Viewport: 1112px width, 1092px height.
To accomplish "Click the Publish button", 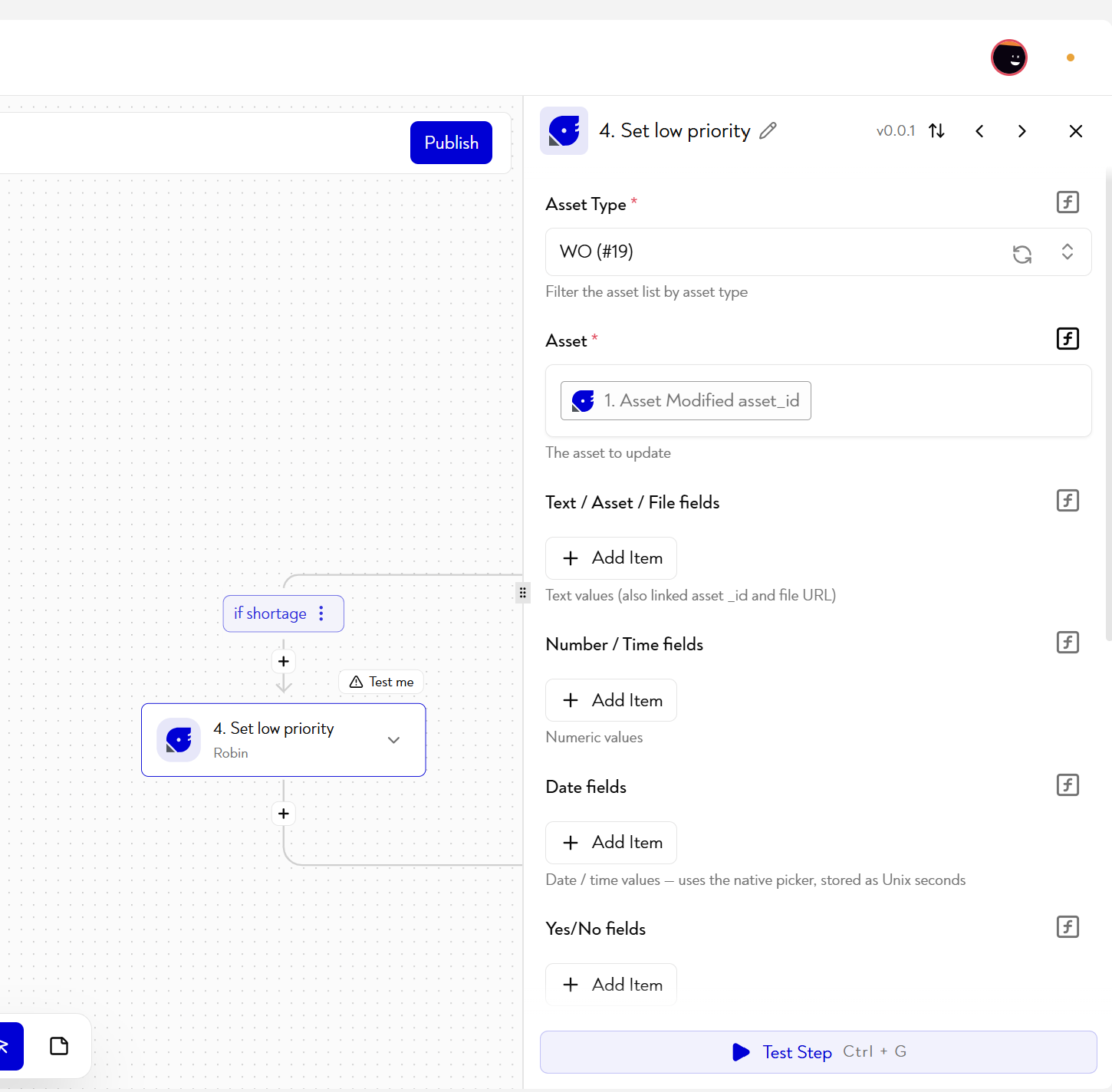I will pos(451,143).
